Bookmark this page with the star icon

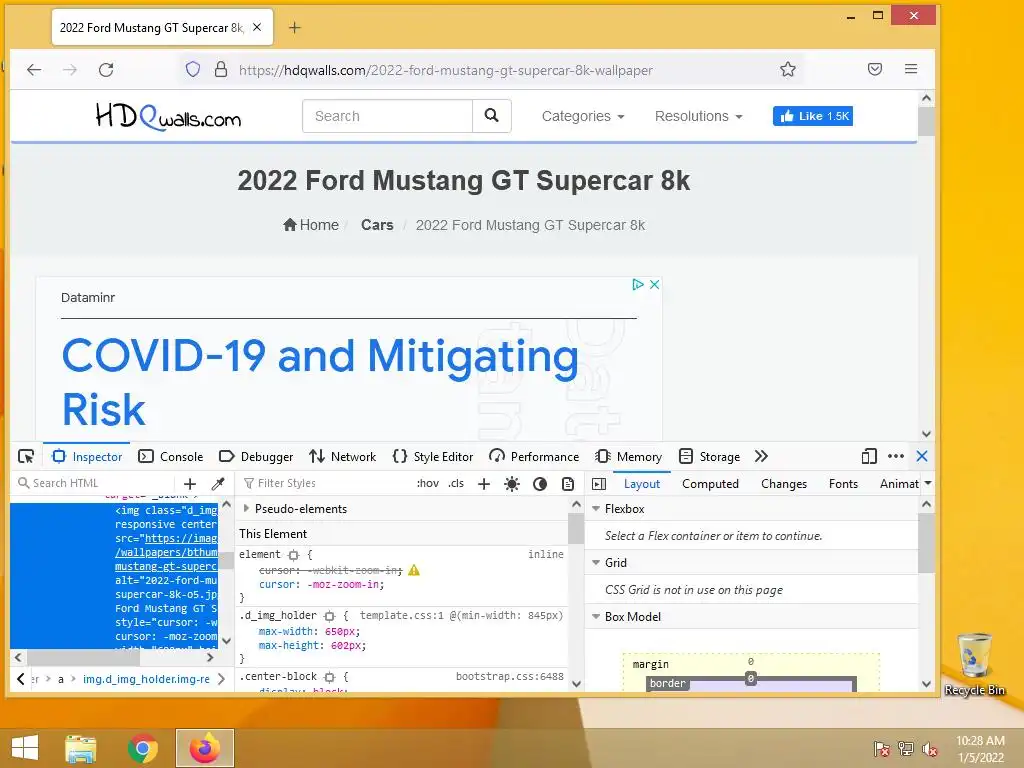[788, 69]
